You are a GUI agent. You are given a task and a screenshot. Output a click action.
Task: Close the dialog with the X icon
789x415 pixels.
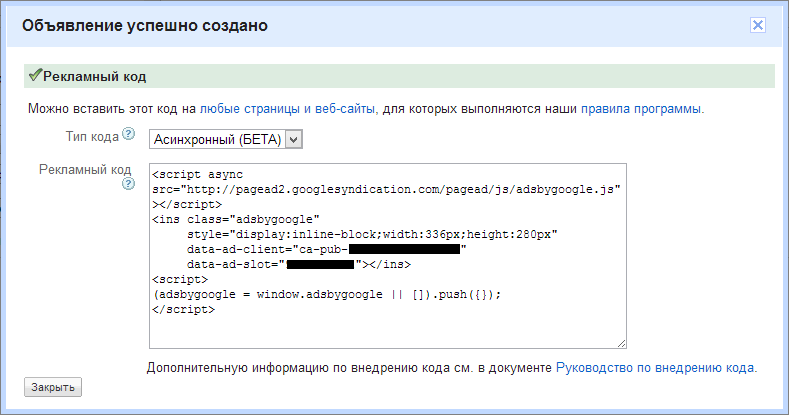coord(759,25)
